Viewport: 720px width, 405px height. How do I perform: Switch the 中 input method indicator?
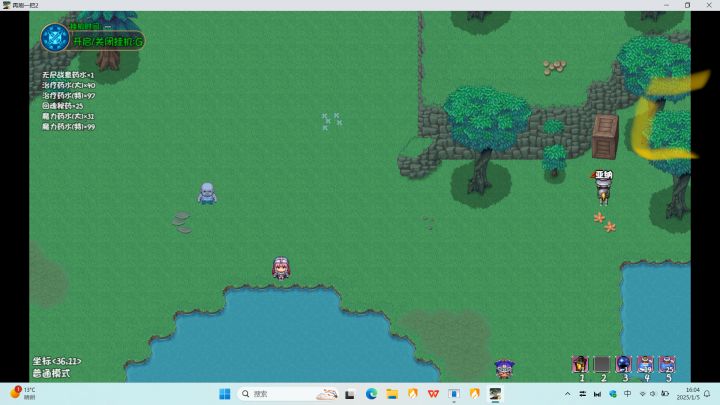tap(627, 394)
